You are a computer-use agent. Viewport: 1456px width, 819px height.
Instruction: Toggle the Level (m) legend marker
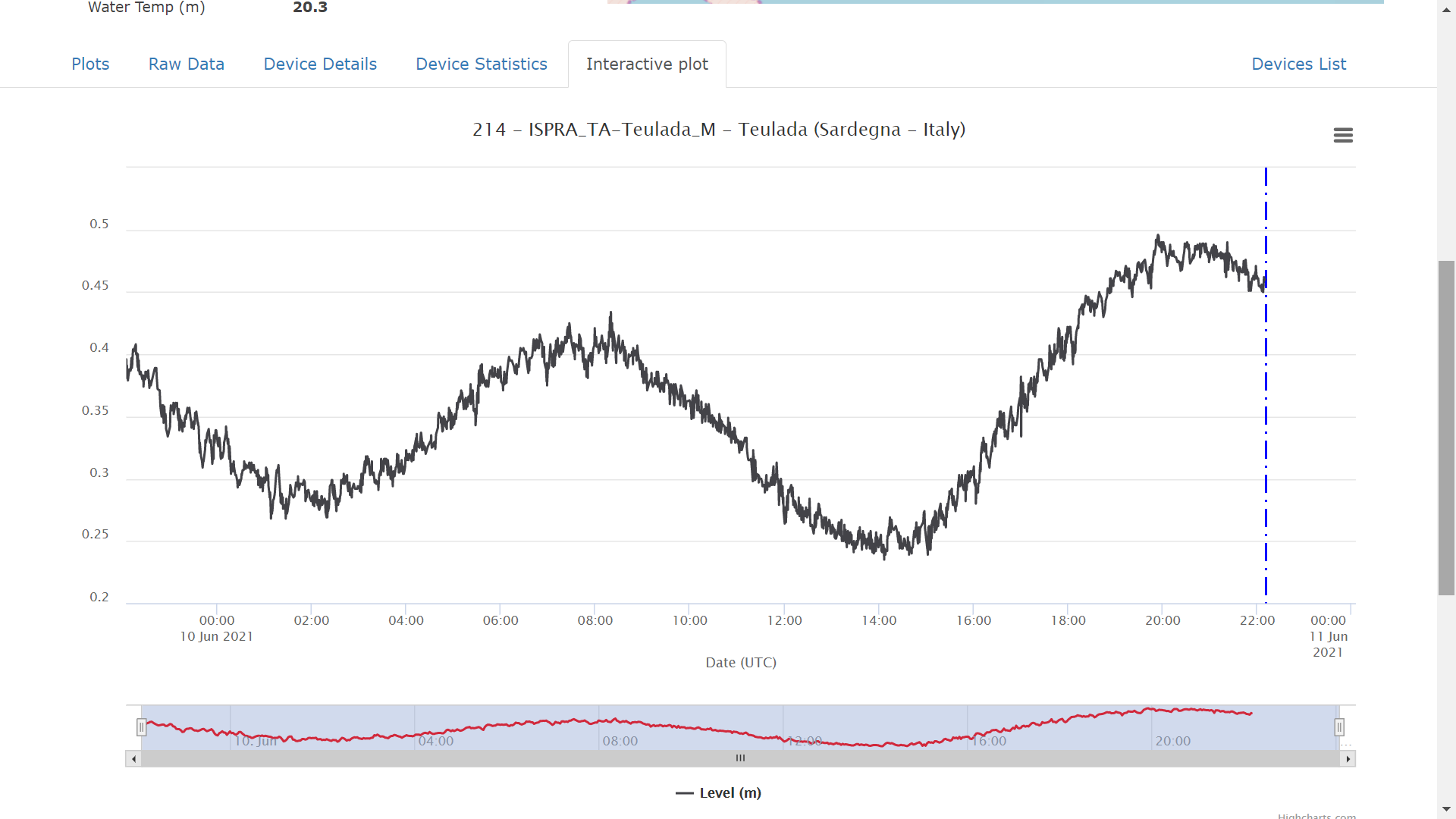click(685, 792)
